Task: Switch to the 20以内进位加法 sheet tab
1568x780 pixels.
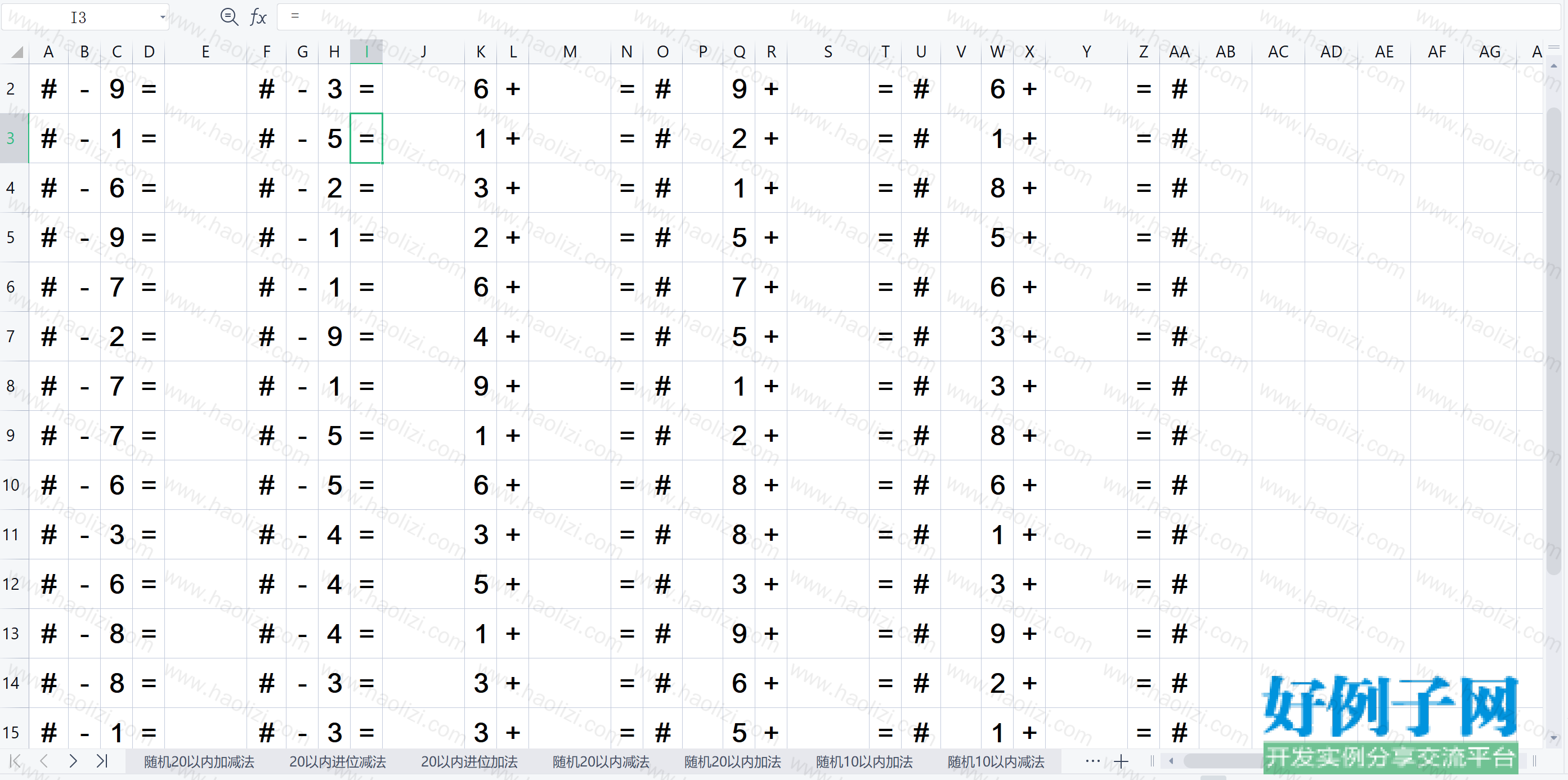Action: 469,762
